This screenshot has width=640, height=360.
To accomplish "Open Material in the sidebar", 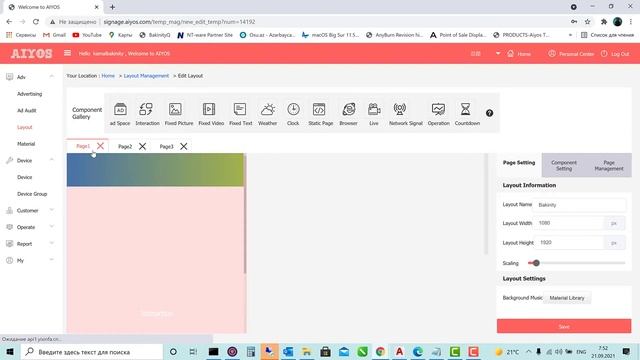I will pos(26,144).
